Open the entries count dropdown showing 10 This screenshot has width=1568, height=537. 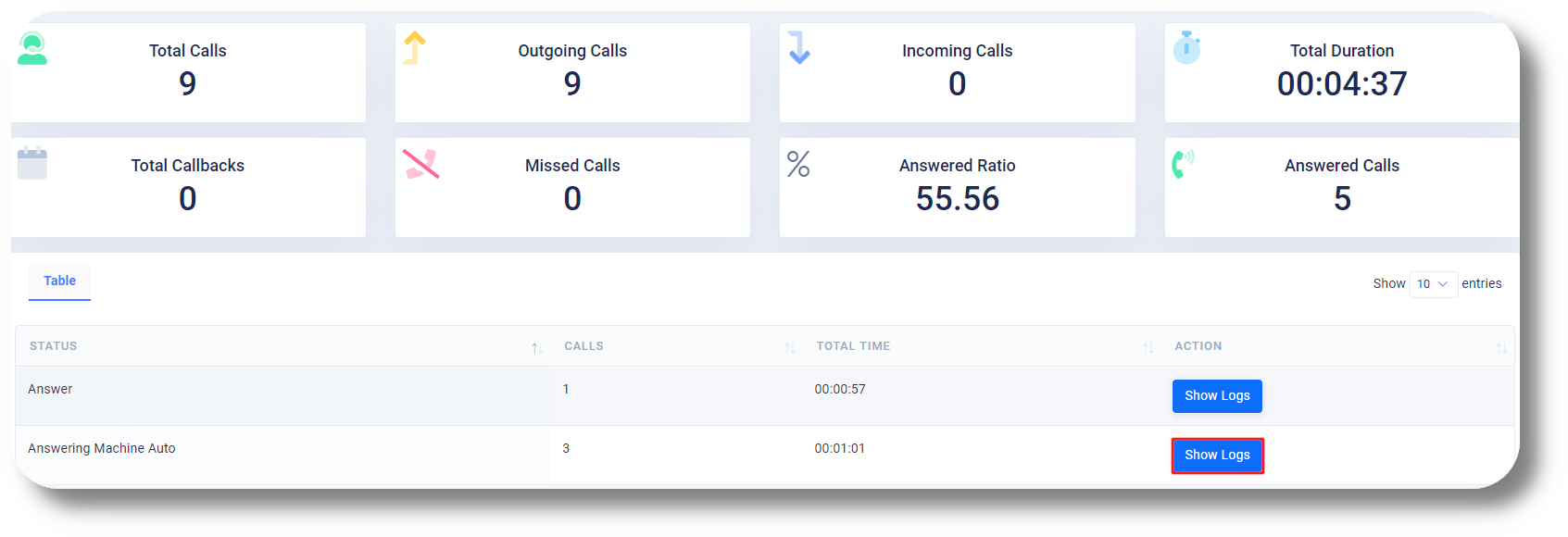1433,284
